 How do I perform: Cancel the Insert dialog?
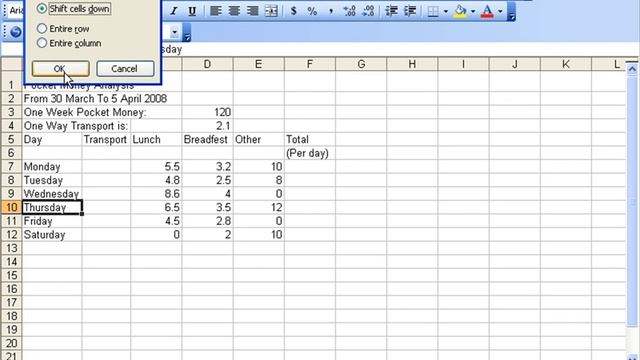[x=125, y=69]
